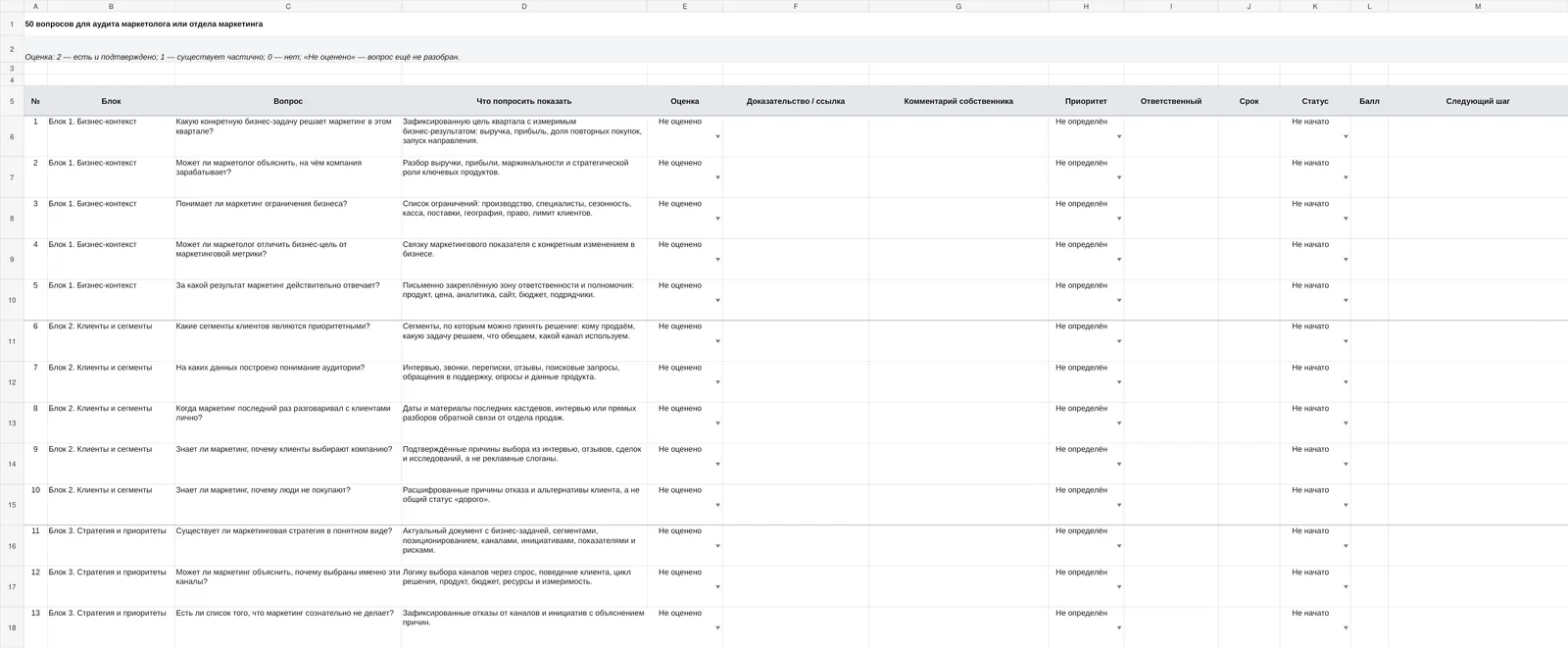Select row header 11
Screen dimensions: 1568x648
(12, 341)
